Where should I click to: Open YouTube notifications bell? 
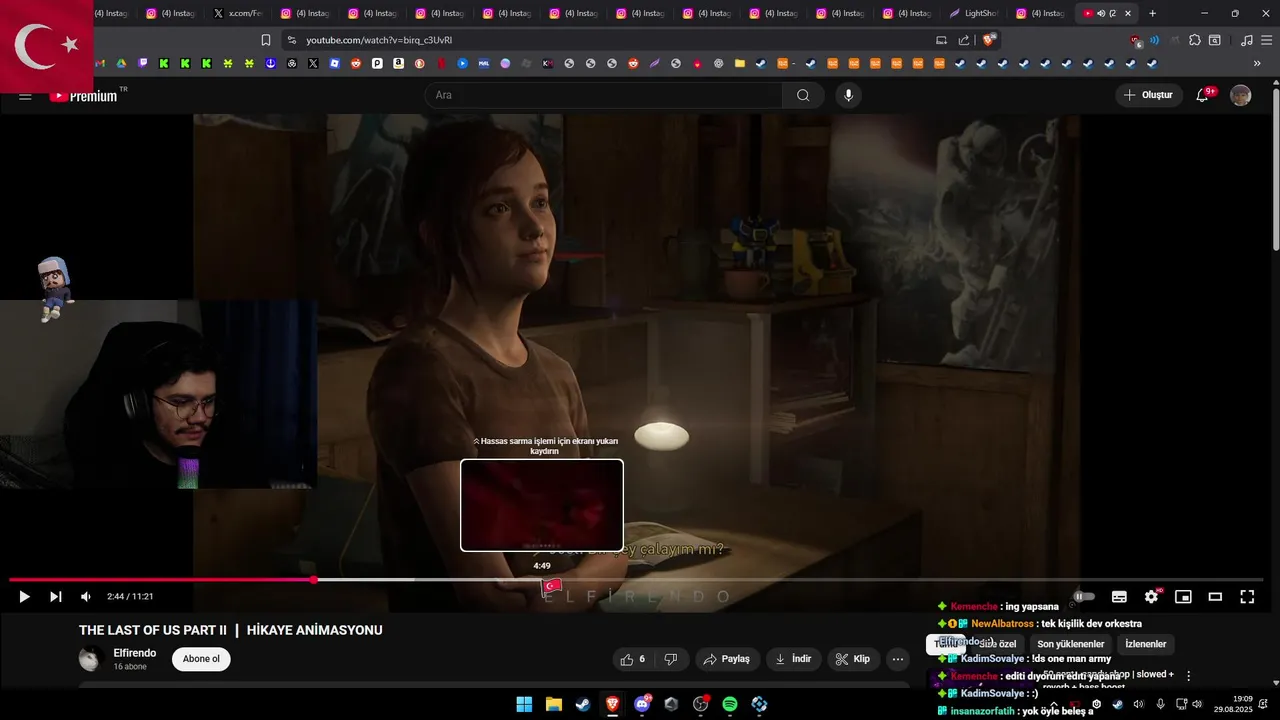[x=1203, y=95]
